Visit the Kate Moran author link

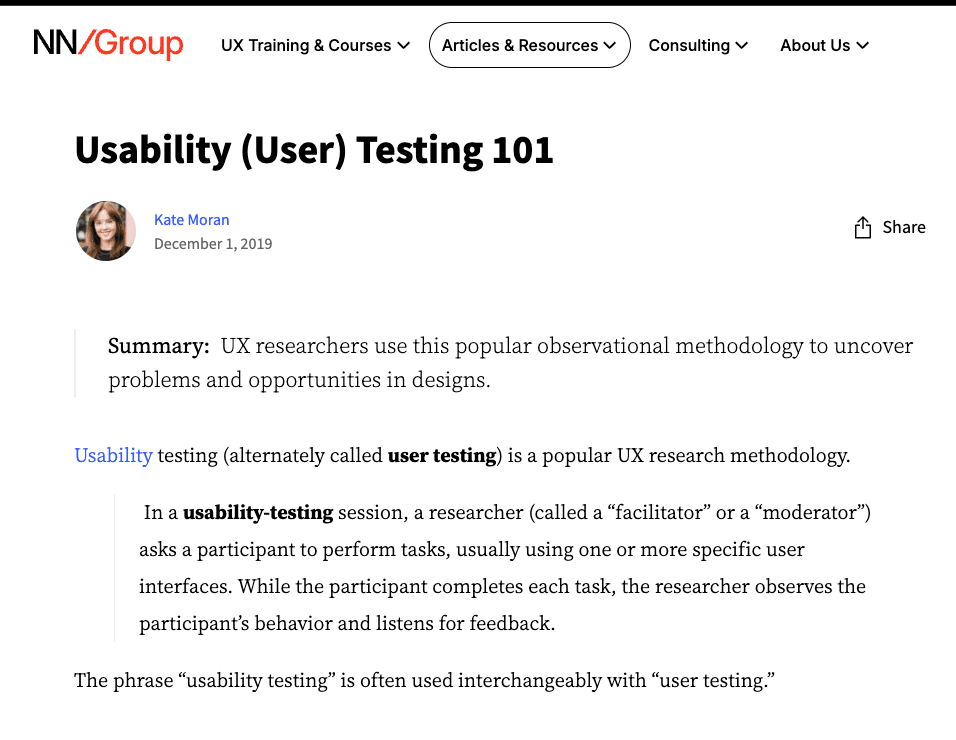192,219
